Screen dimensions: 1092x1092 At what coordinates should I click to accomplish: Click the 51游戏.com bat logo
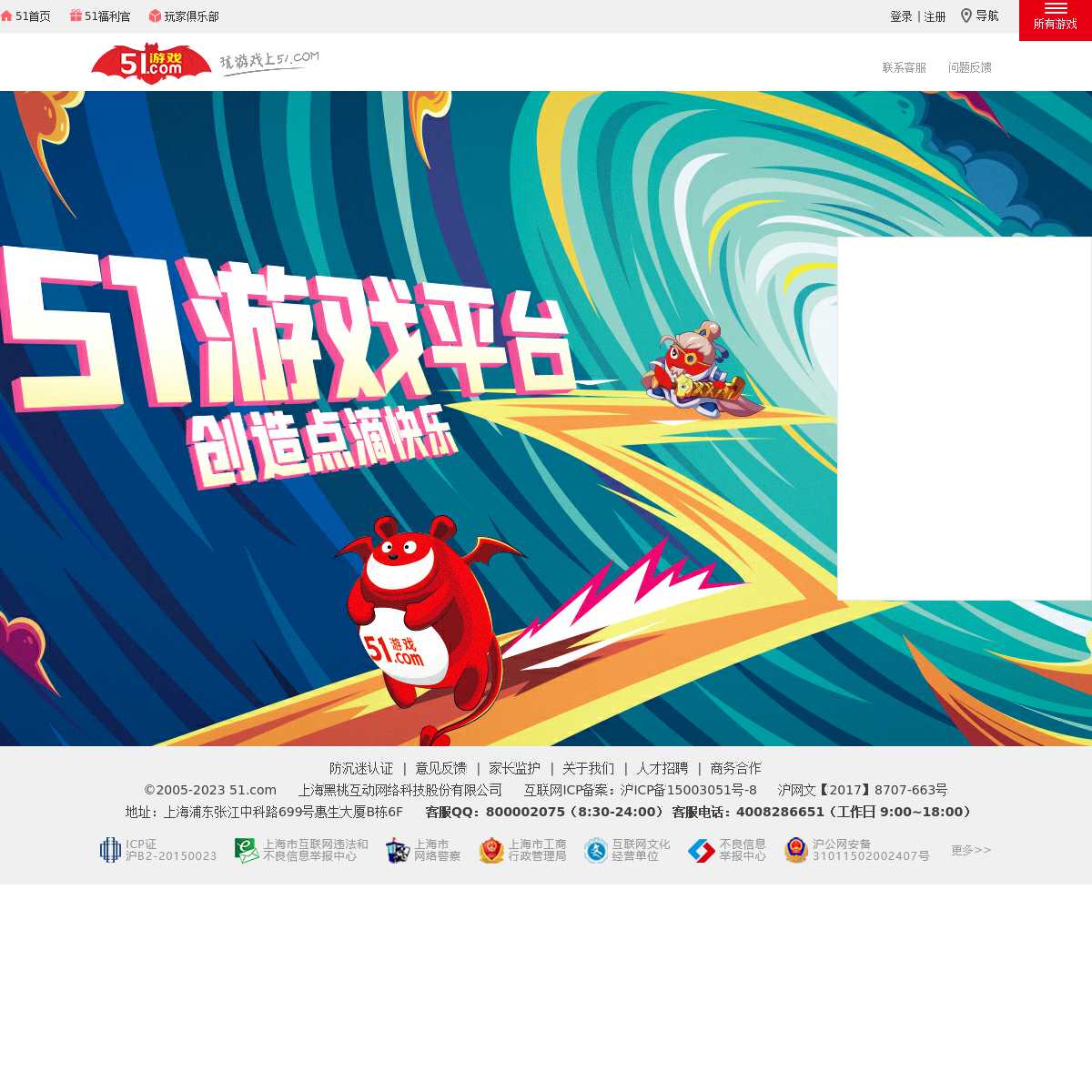point(151,64)
